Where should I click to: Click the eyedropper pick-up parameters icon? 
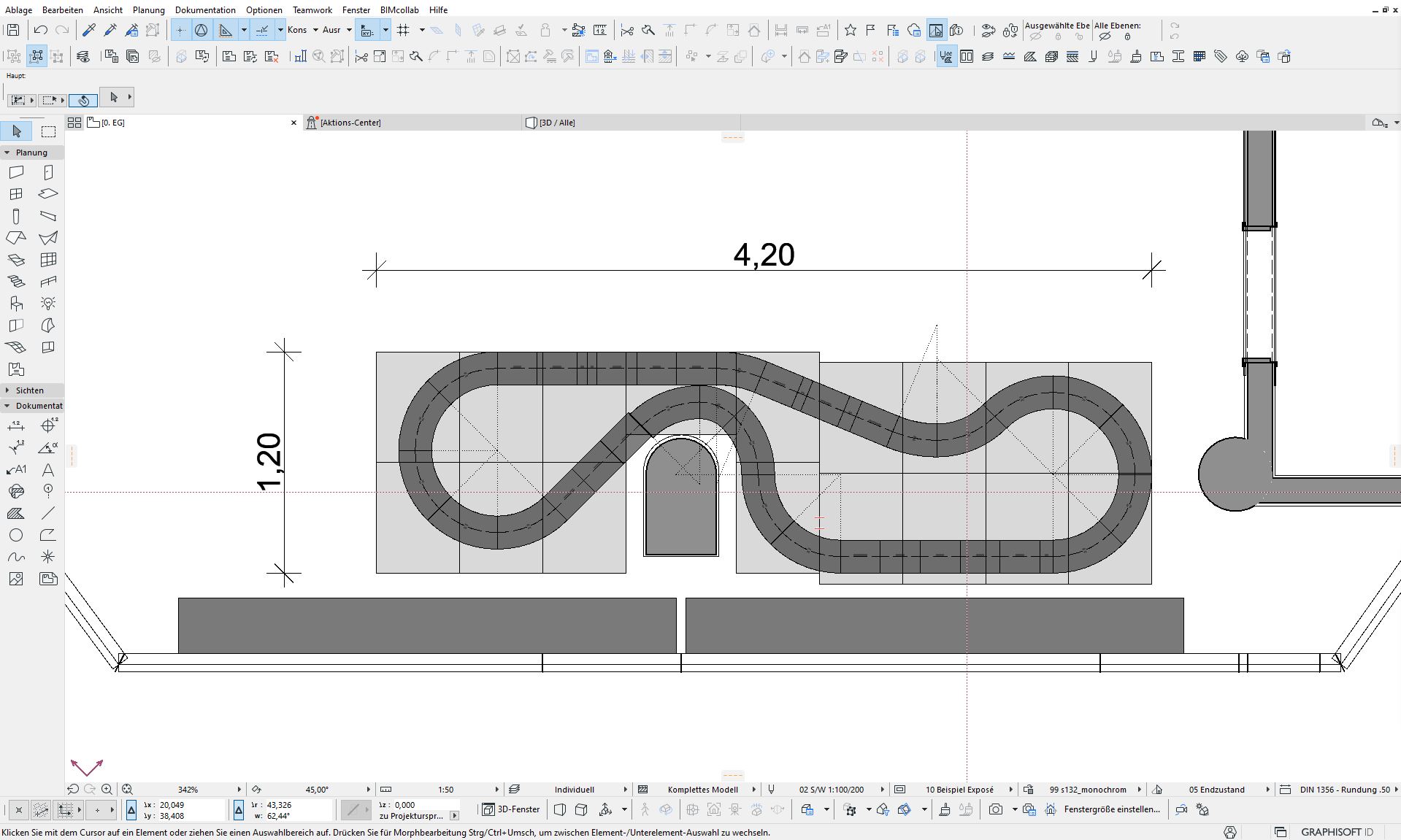[x=89, y=30]
